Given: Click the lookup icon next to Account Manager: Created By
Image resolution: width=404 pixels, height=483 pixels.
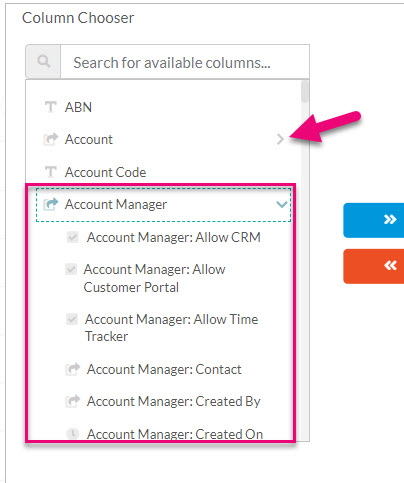Looking at the screenshot, I should coord(73,401).
